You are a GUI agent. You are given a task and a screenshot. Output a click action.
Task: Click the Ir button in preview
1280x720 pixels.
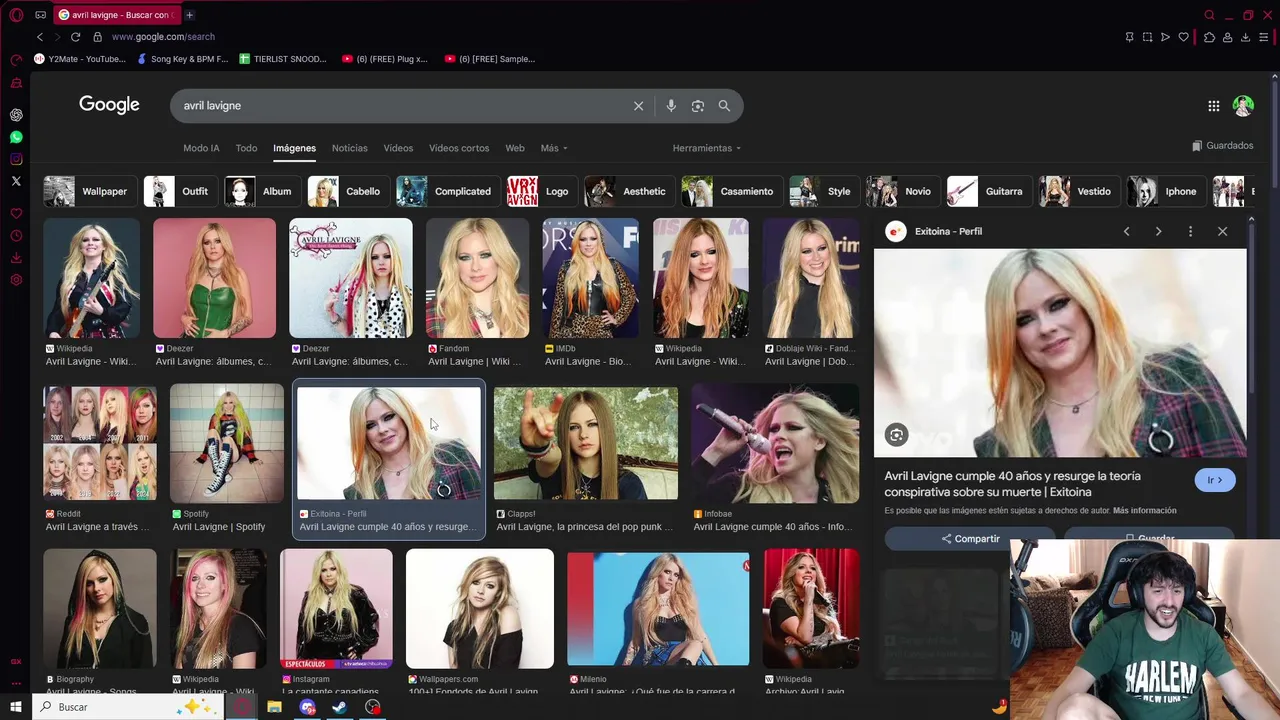coord(1215,480)
